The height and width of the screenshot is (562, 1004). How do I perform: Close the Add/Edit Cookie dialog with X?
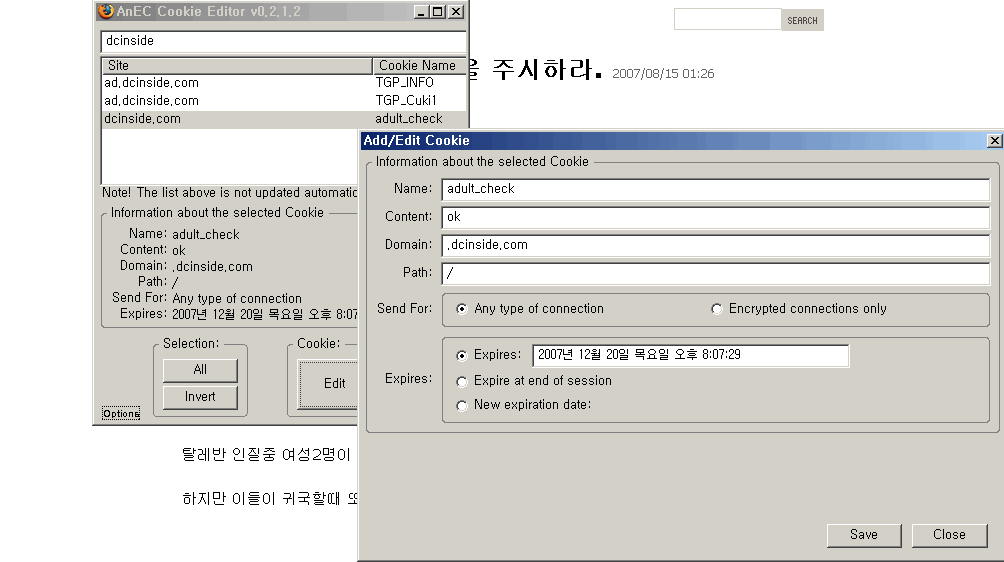point(994,141)
